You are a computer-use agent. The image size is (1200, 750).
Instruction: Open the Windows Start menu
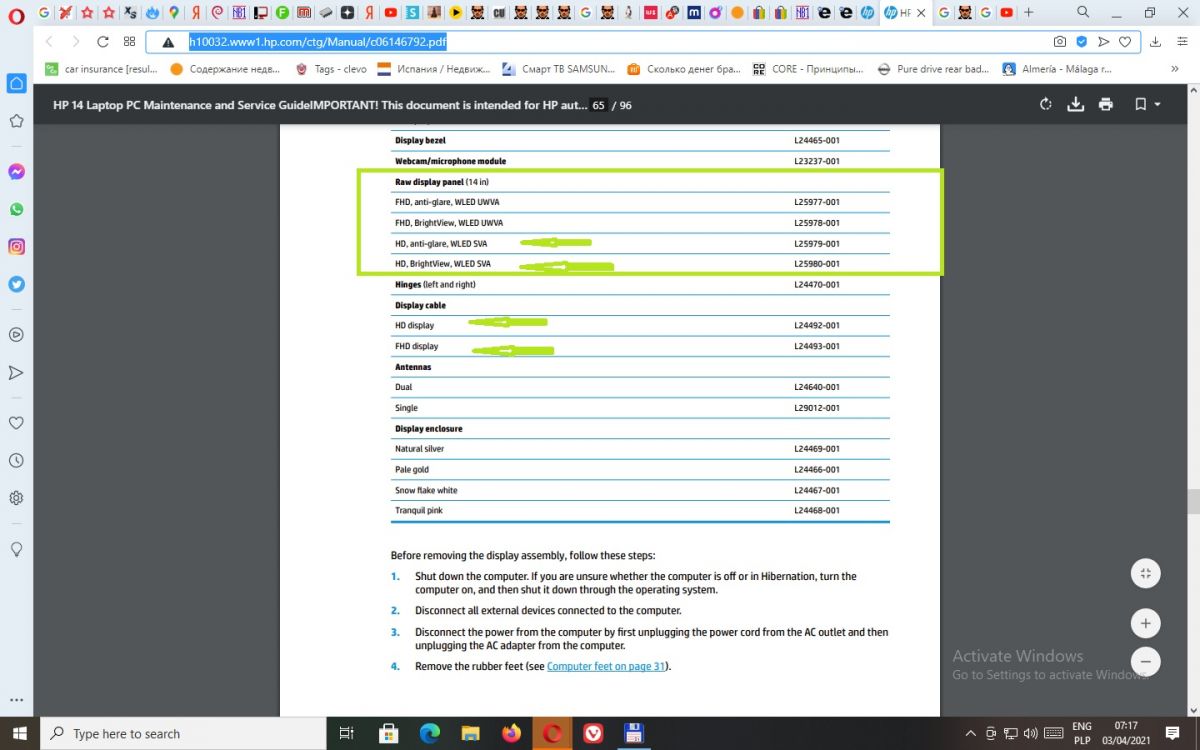coord(19,733)
